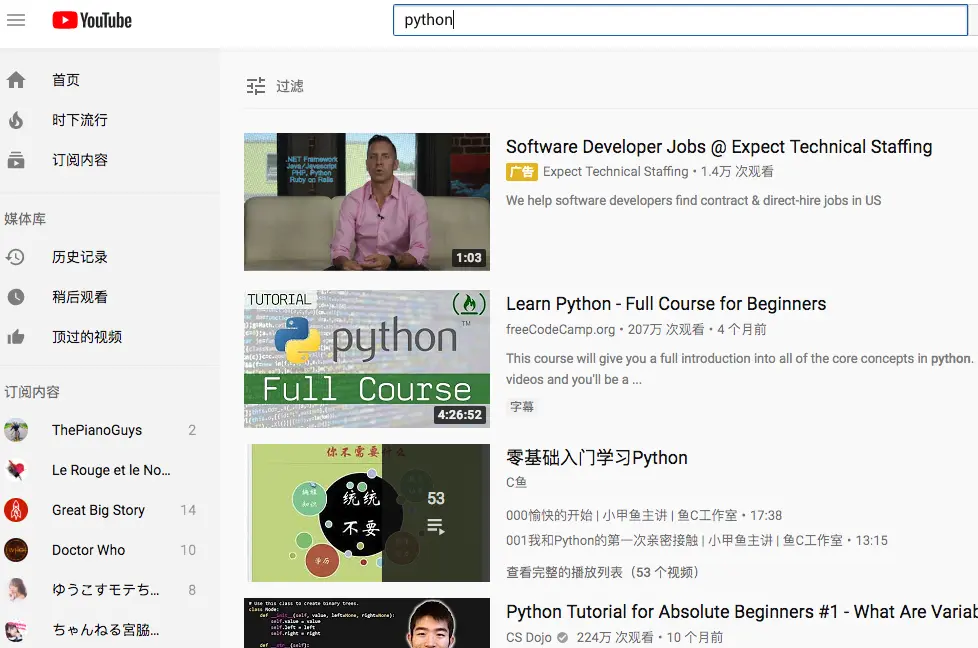Open ちゃんねる宮脇... channel avatar
The width and height of the screenshot is (978, 648).
[x=16, y=630]
